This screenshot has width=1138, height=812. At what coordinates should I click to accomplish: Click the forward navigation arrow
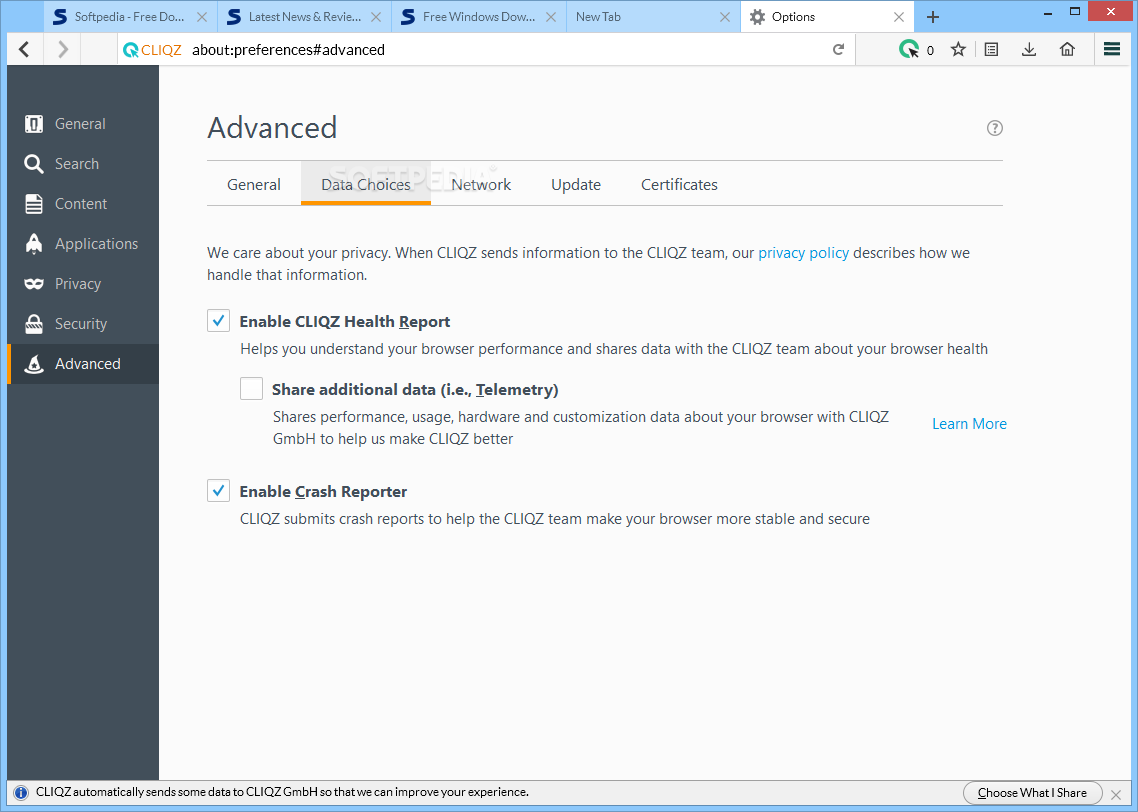pyautogui.click(x=63, y=49)
